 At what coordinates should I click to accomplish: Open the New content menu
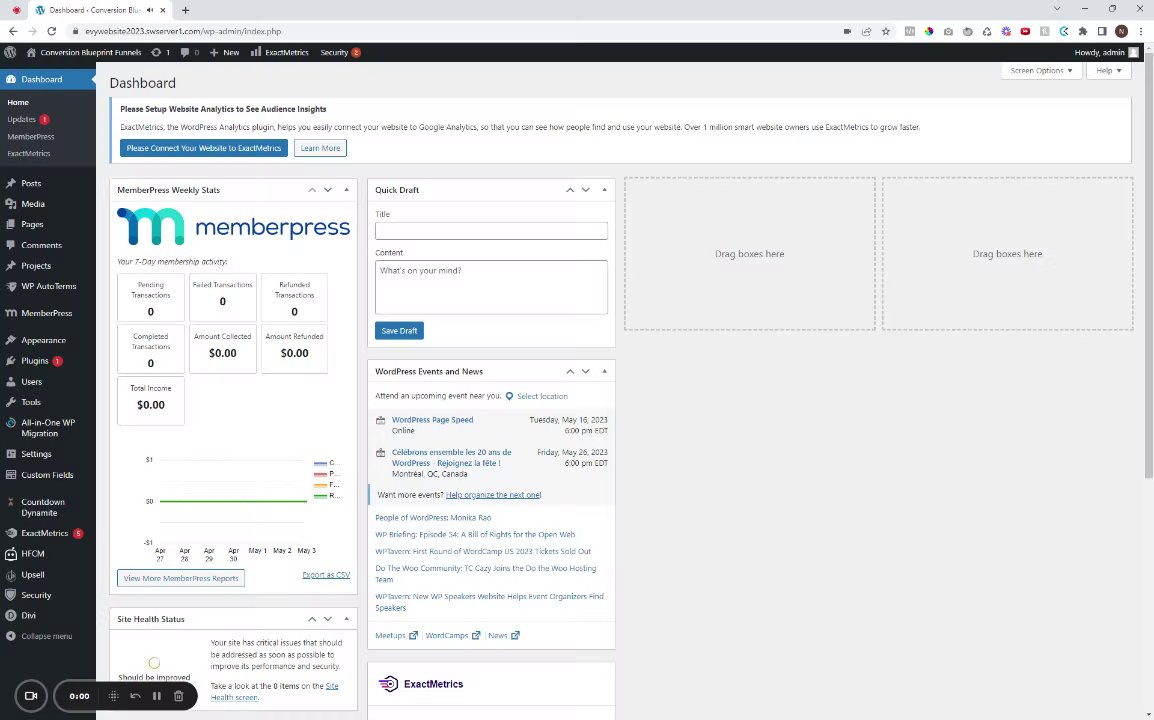pos(224,52)
